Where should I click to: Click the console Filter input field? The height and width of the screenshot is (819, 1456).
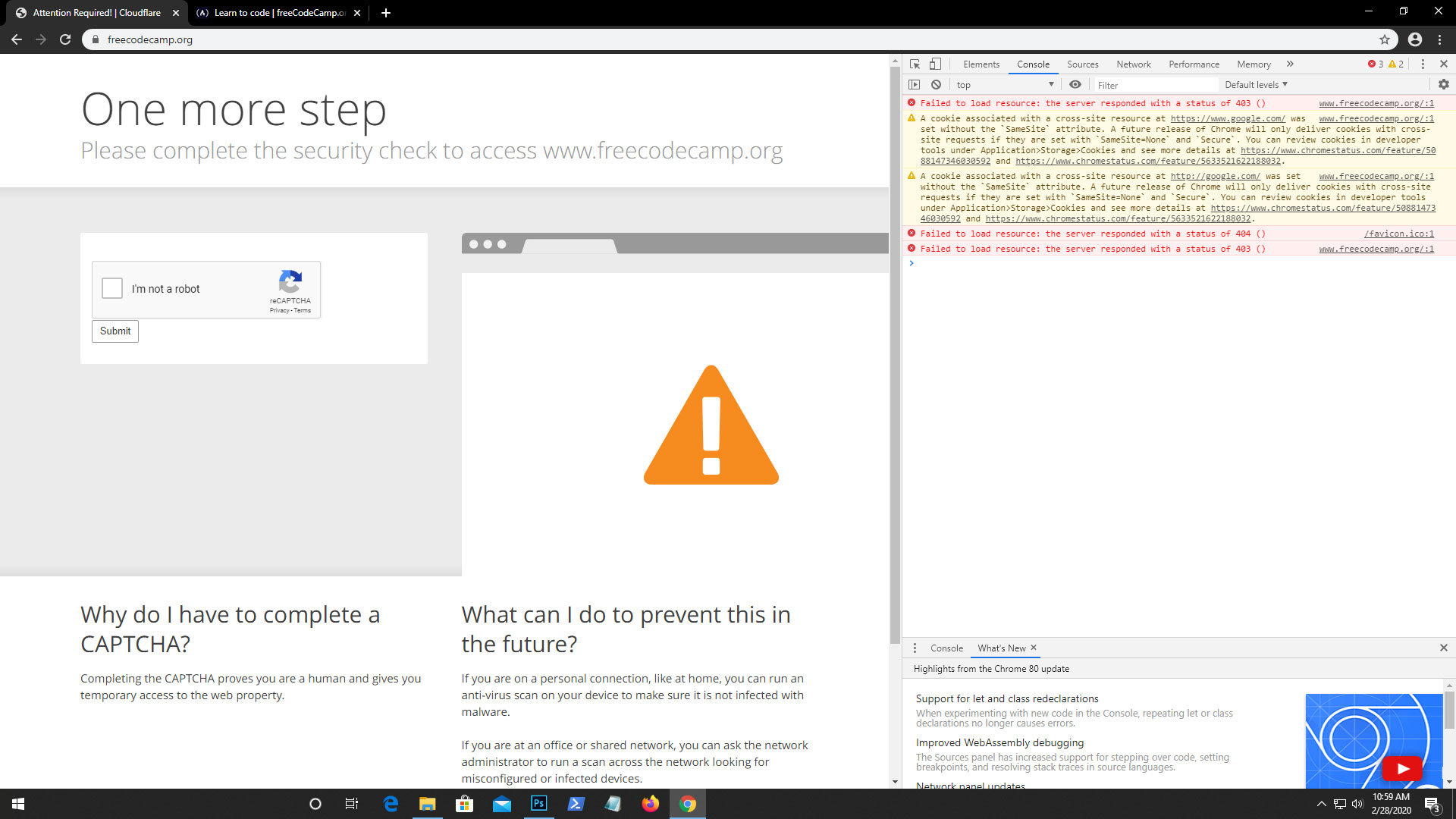tap(1154, 85)
